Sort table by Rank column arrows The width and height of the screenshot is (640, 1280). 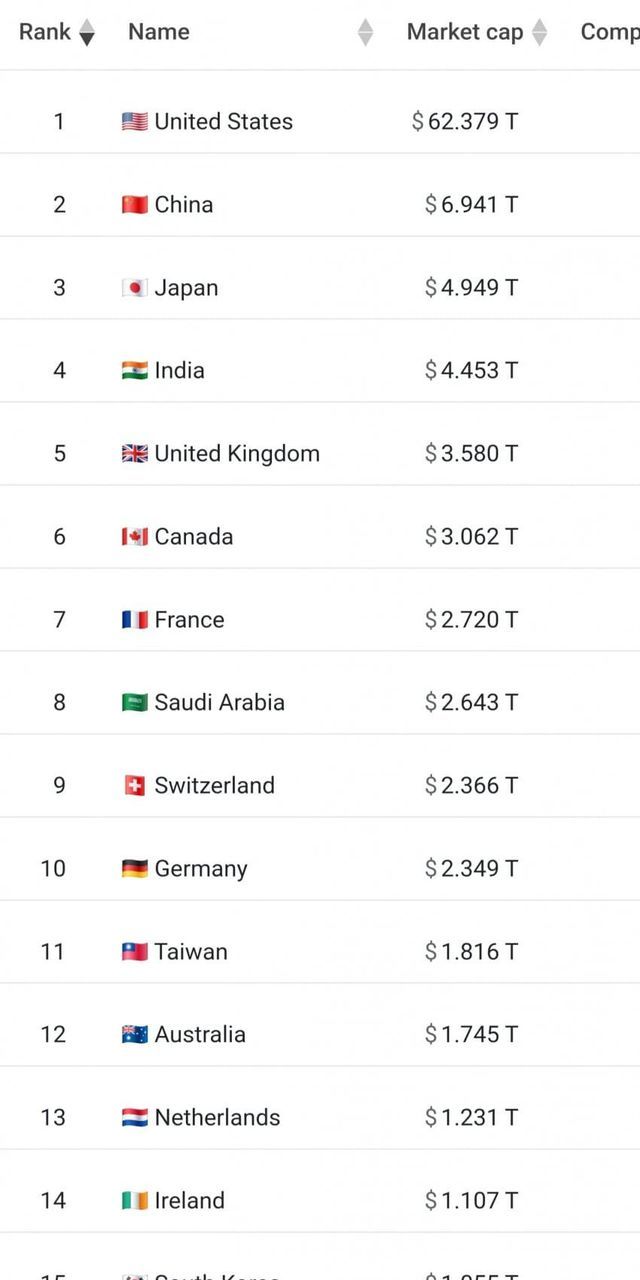click(87, 32)
